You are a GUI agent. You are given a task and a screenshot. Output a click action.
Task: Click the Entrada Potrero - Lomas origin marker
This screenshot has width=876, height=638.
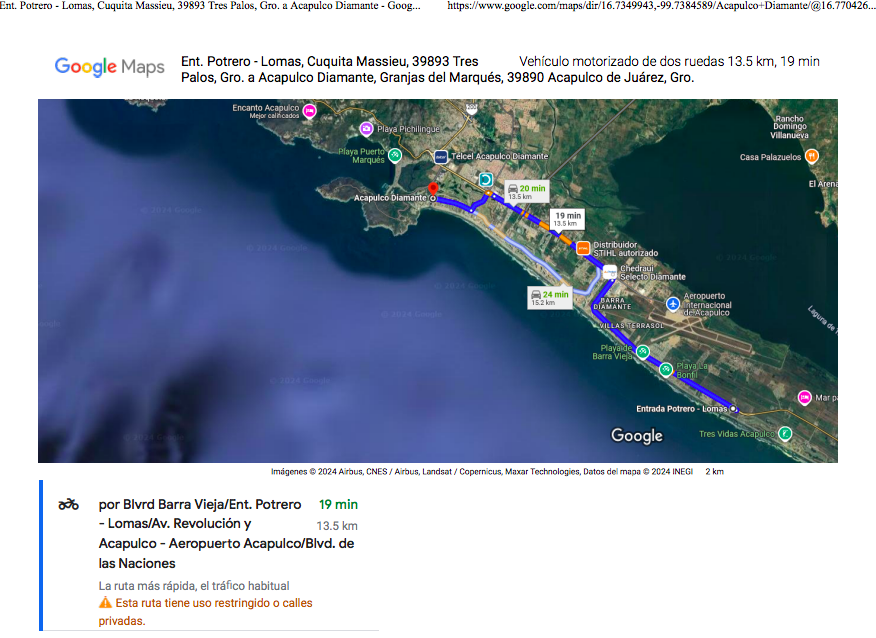[x=734, y=409]
